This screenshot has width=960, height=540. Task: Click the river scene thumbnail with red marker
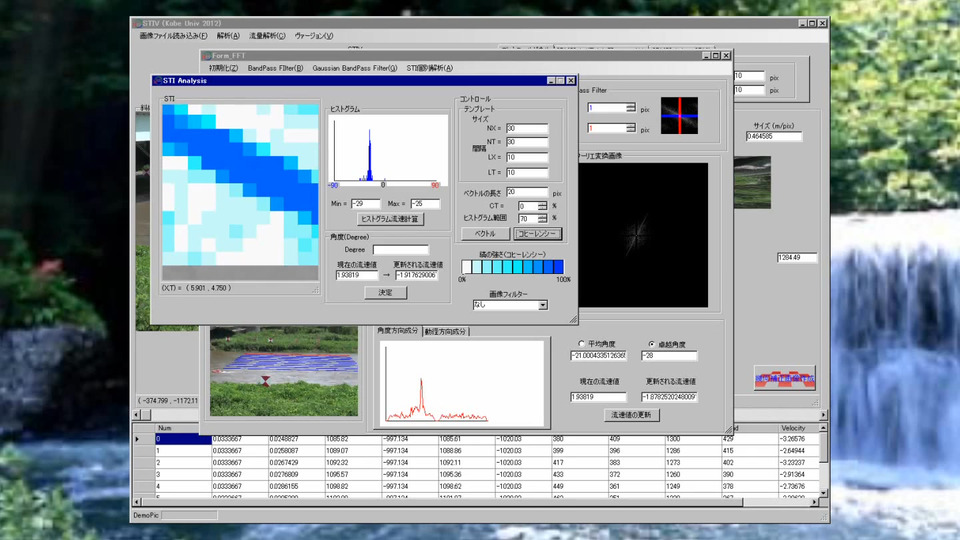(285, 370)
